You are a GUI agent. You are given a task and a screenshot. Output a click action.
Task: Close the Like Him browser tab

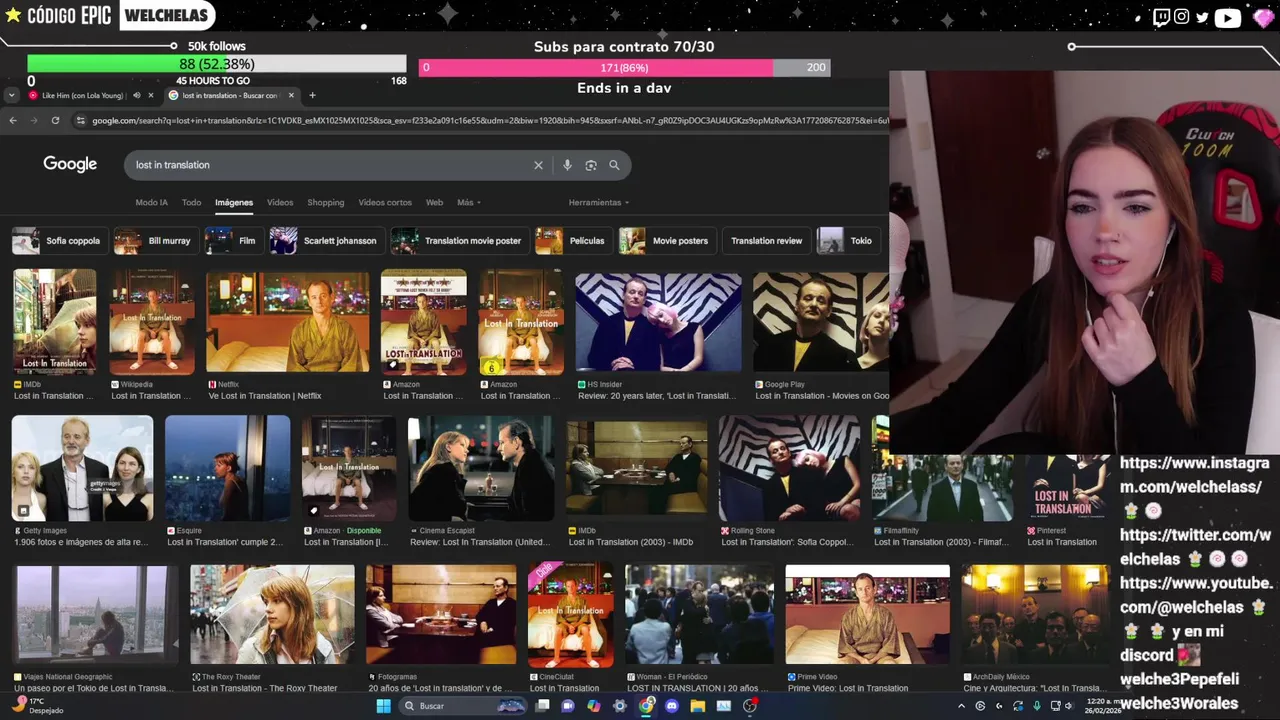click(x=151, y=96)
